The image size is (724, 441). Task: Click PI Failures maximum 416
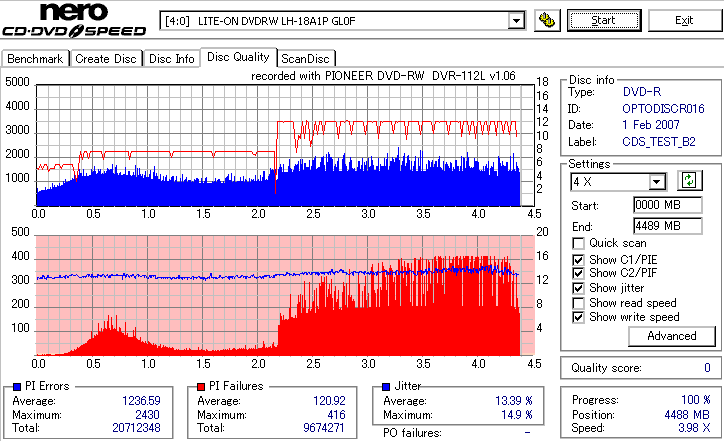tap(336, 415)
